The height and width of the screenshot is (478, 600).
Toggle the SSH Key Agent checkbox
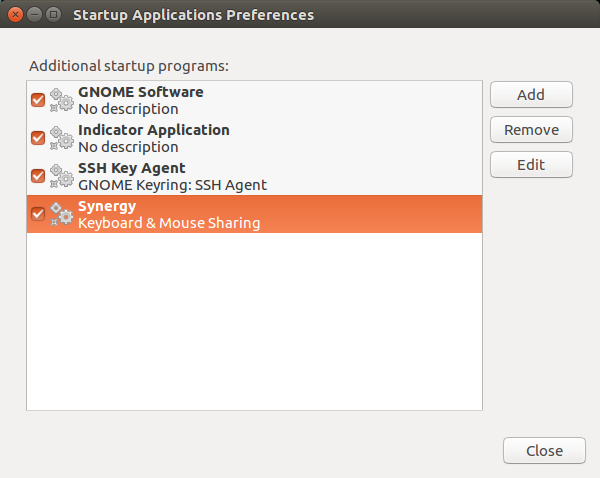38,176
